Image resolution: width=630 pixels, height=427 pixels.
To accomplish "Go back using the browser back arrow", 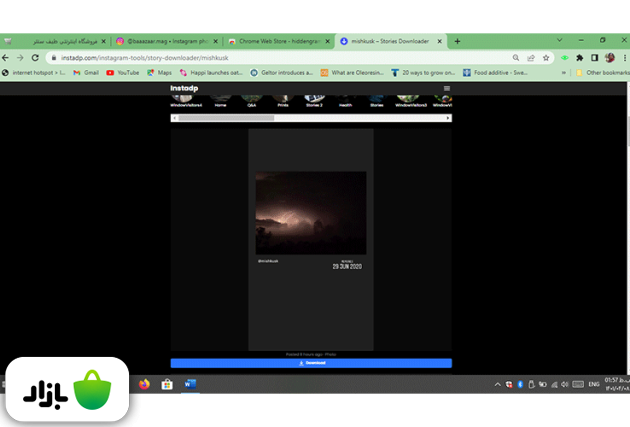I will point(7,58).
